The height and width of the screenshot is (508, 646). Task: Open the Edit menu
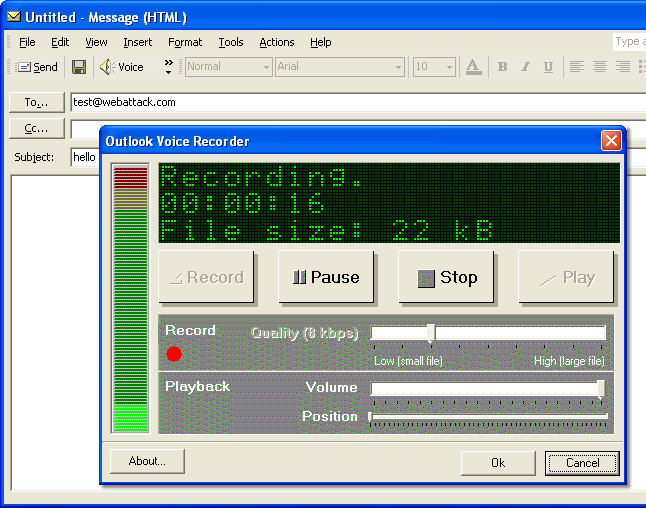(x=60, y=42)
